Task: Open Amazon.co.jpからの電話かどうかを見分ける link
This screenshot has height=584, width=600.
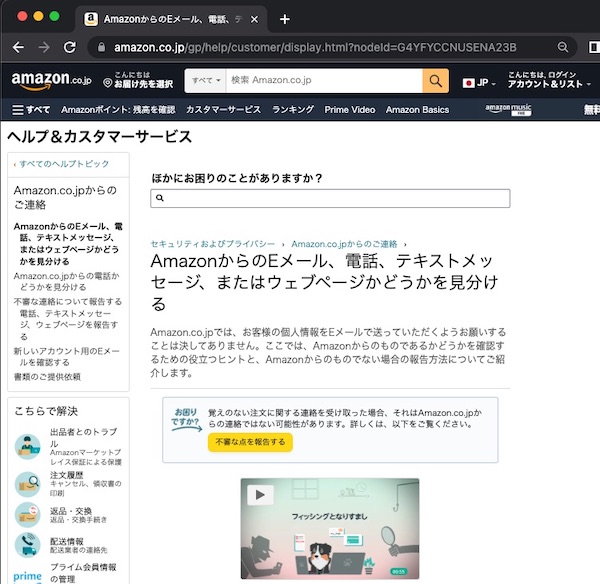Action: [x=67, y=281]
